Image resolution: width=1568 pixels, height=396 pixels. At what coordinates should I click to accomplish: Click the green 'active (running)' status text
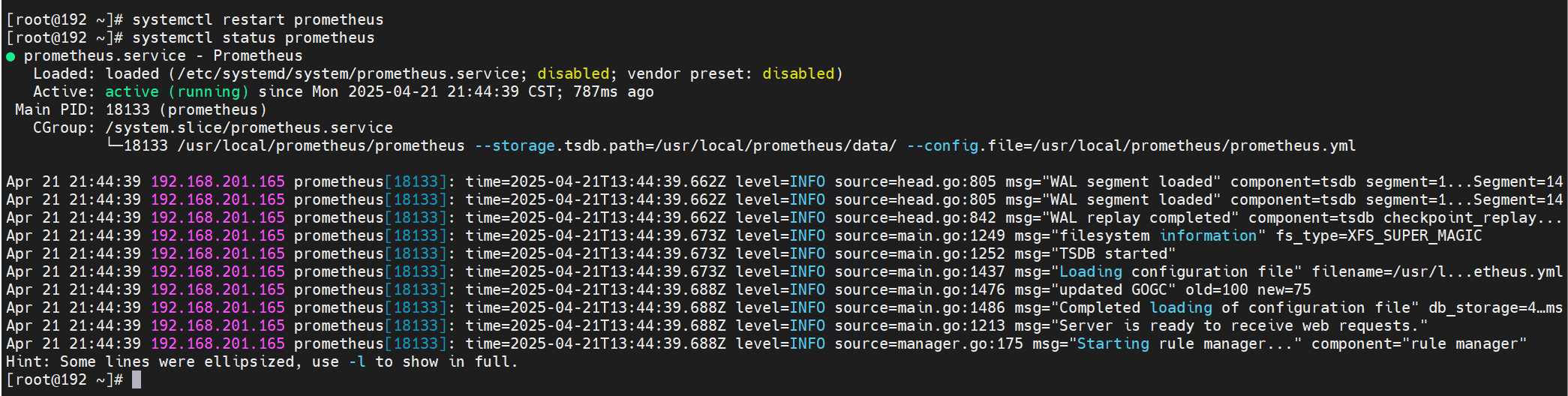pos(177,91)
